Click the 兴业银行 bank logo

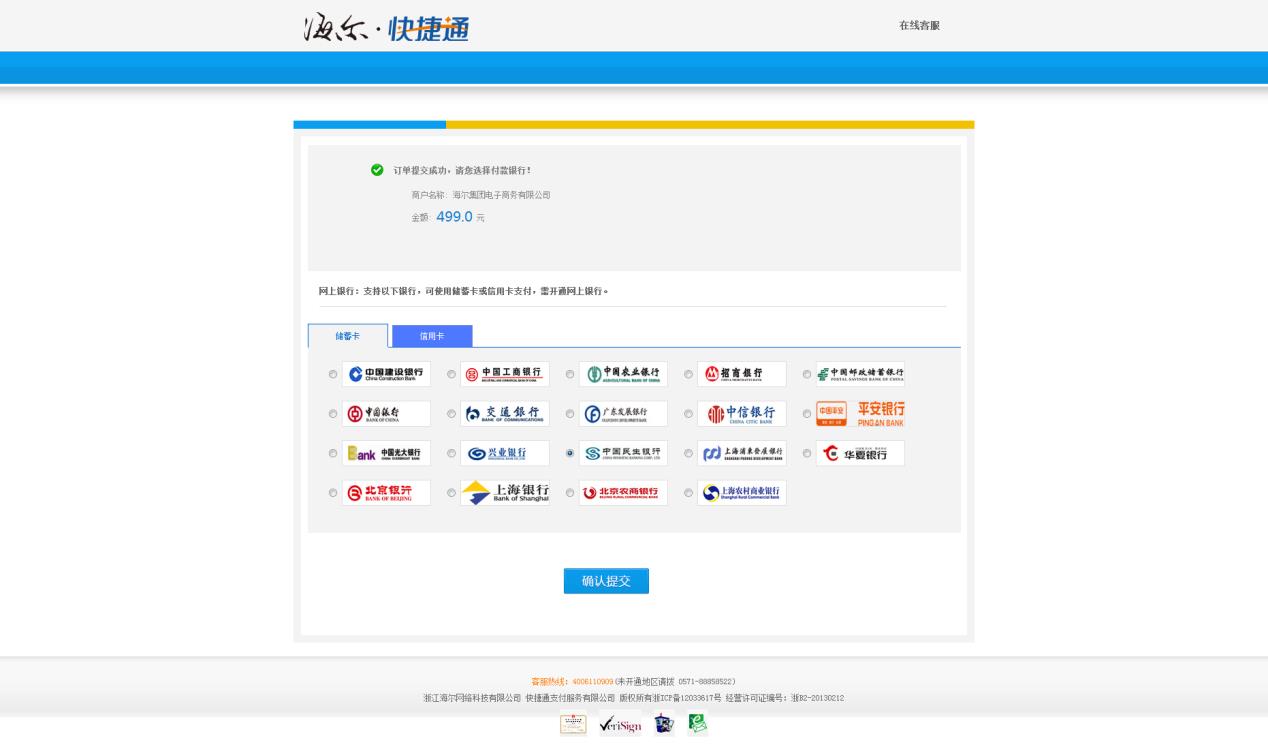(505, 453)
